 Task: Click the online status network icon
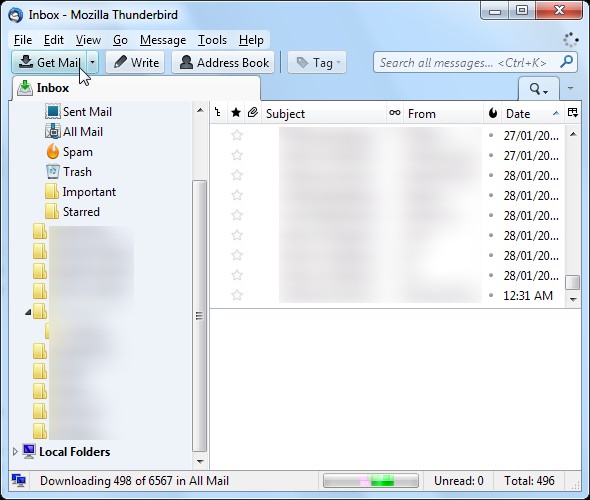point(18,481)
